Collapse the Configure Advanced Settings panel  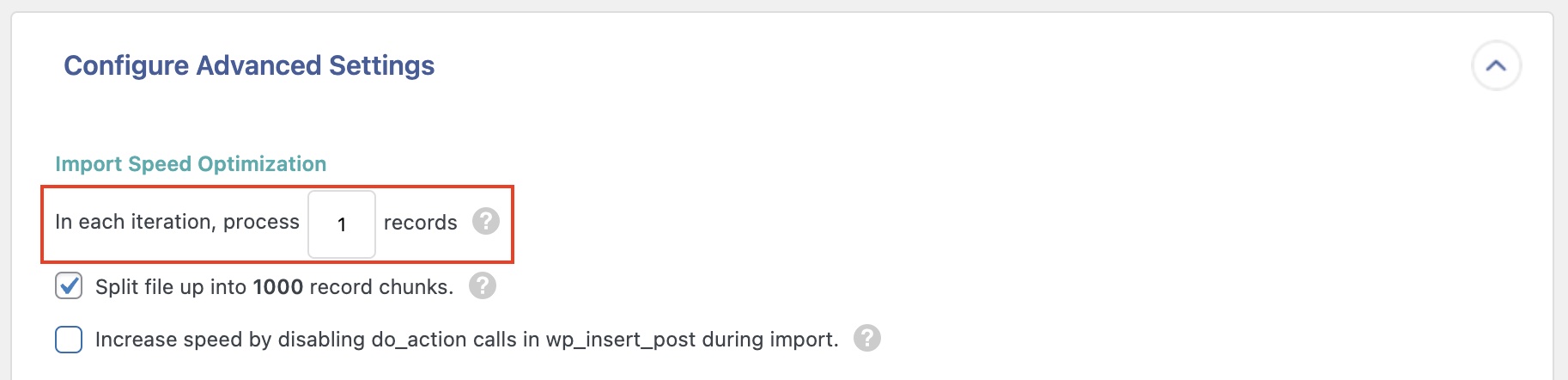(1496, 65)
